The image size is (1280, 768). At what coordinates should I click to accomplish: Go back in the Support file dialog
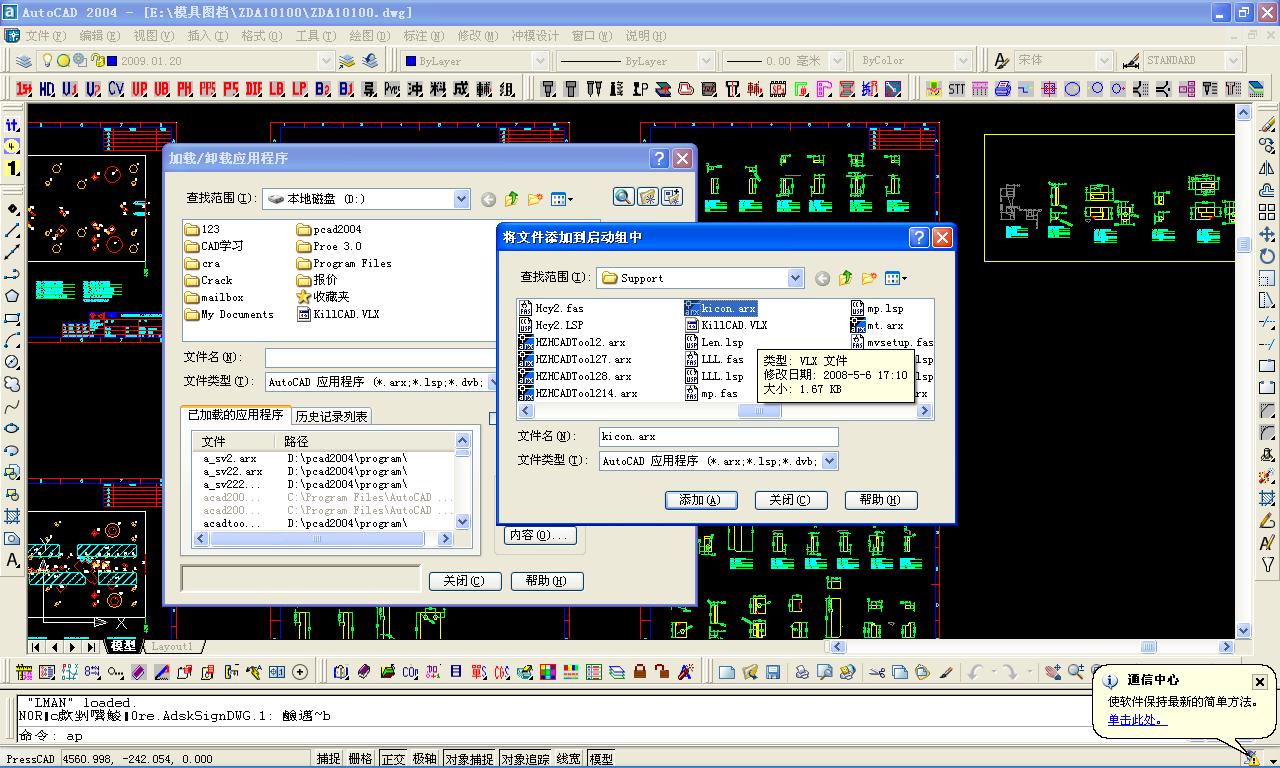(x=822, y=278)
